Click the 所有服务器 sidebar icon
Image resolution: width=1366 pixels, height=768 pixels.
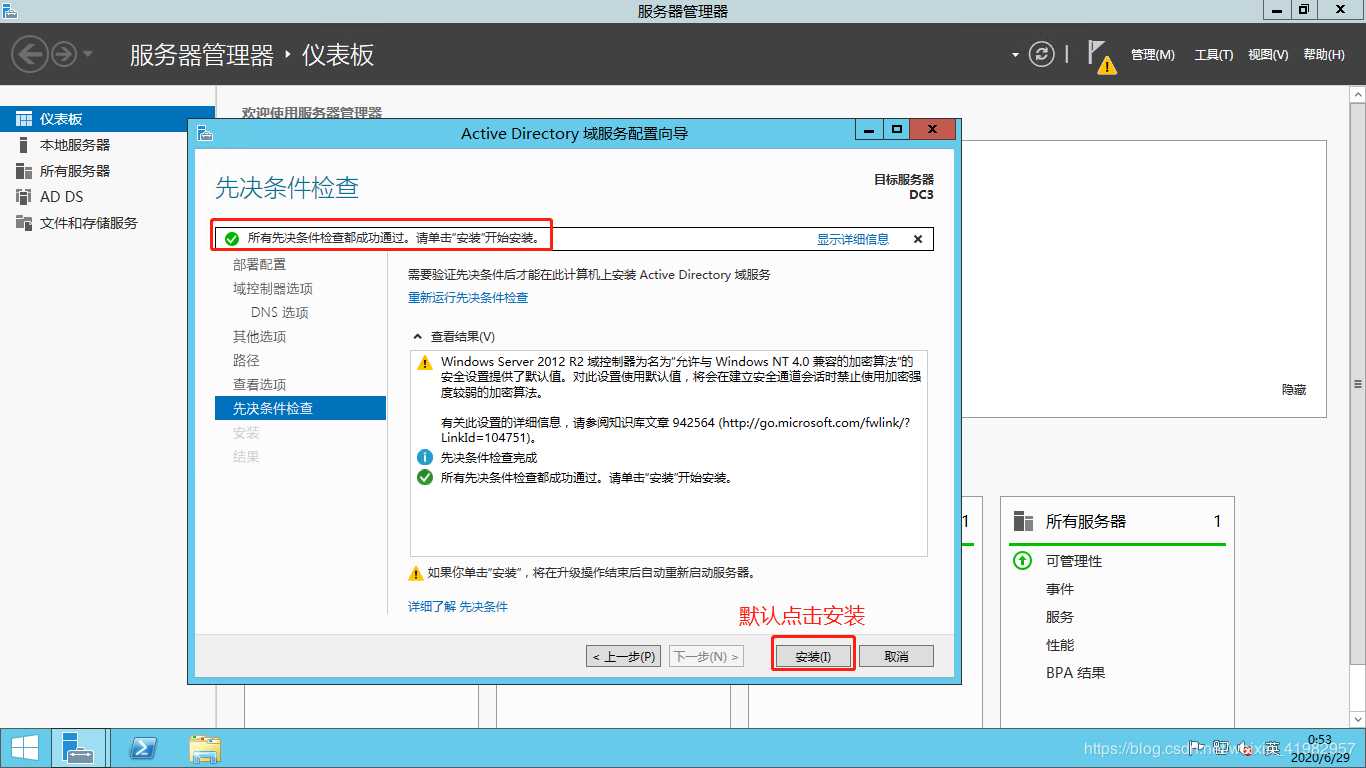point(24,171)
